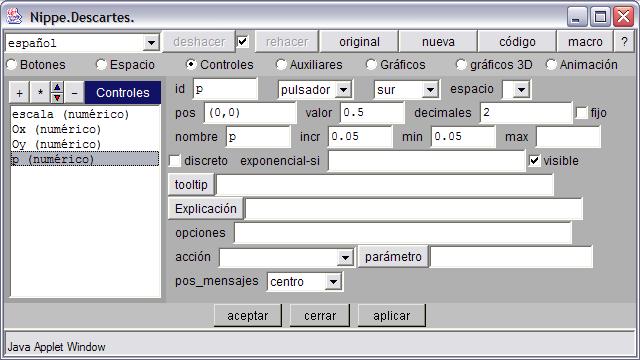Viewport: 640px width, 360px height.
Task: Minimize the Nippe Descartes window
Action: (577, 17)
